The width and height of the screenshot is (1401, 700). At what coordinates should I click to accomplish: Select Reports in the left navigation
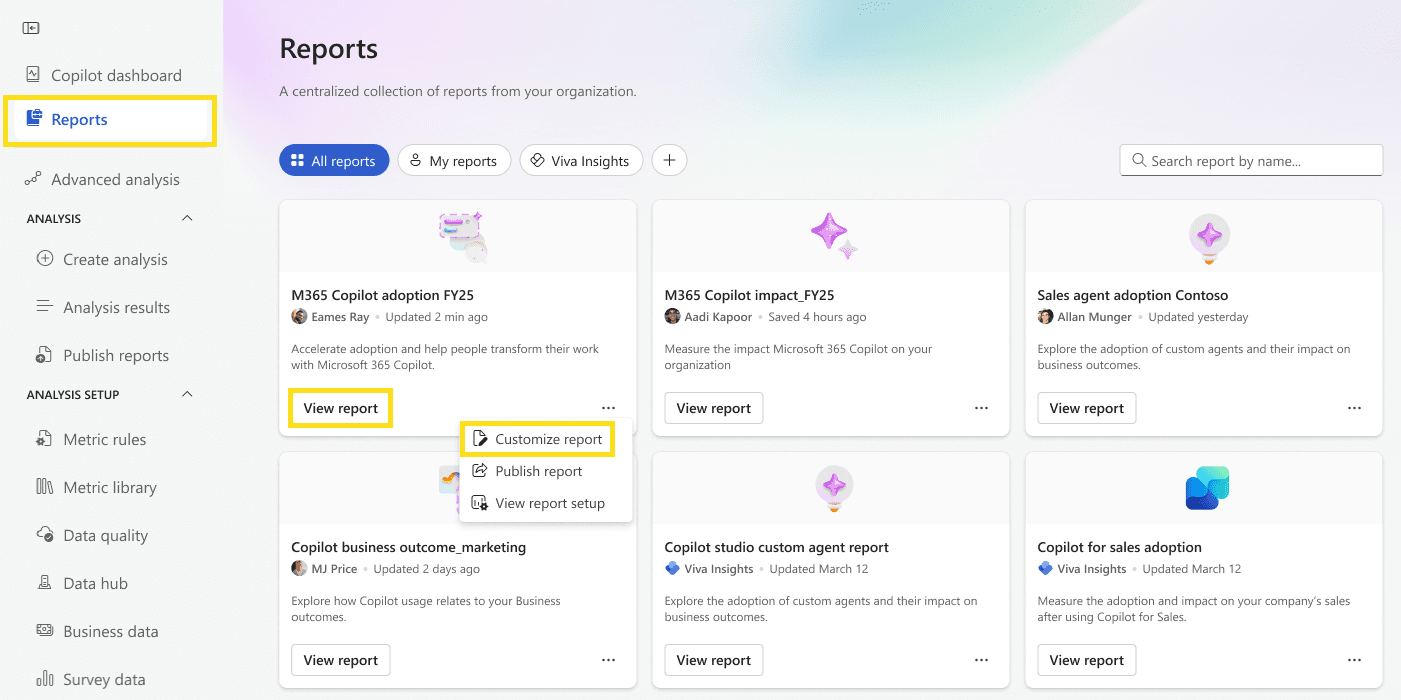[110, 120]
